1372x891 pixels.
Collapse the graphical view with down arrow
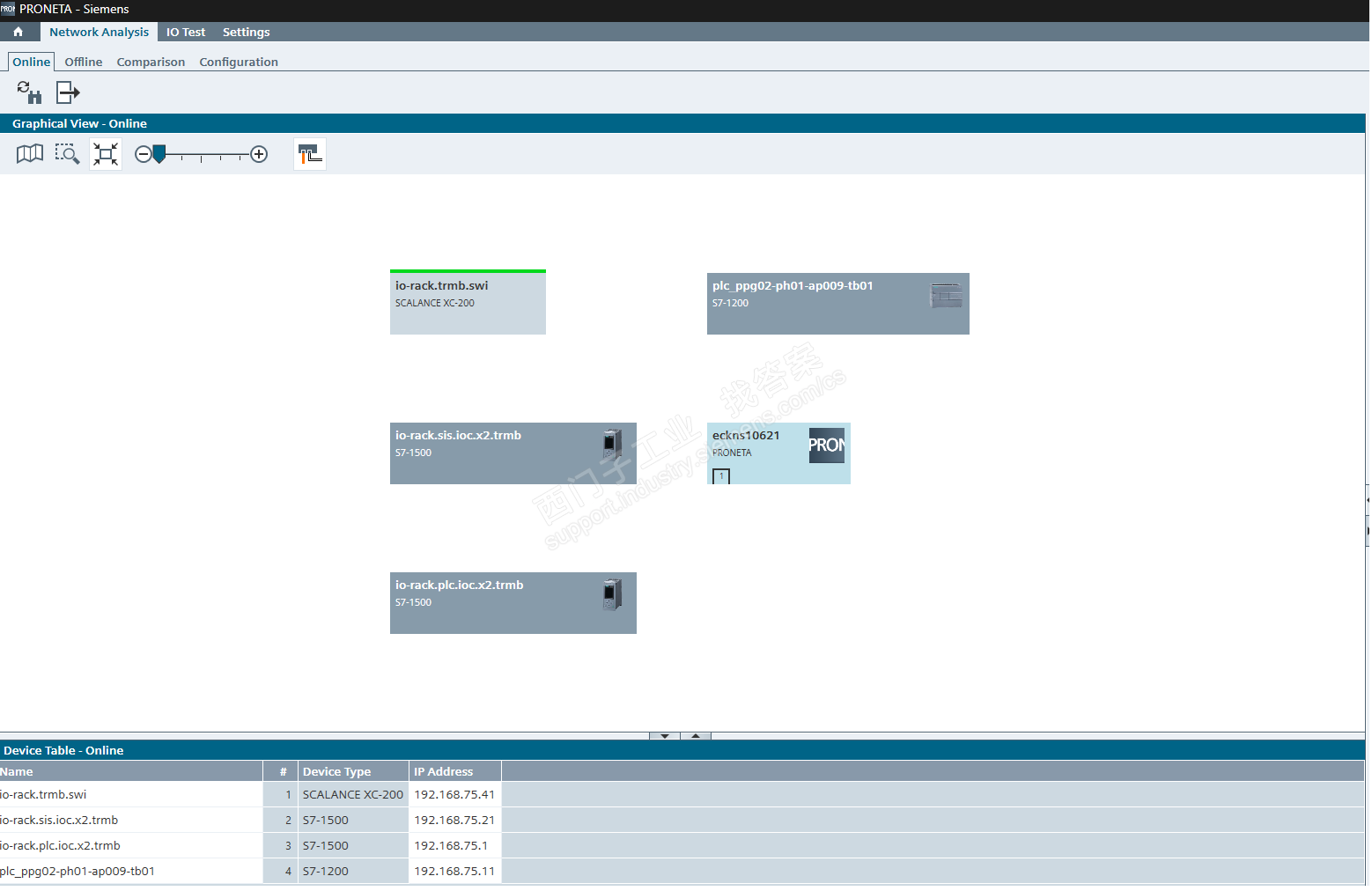pos(665,735)
